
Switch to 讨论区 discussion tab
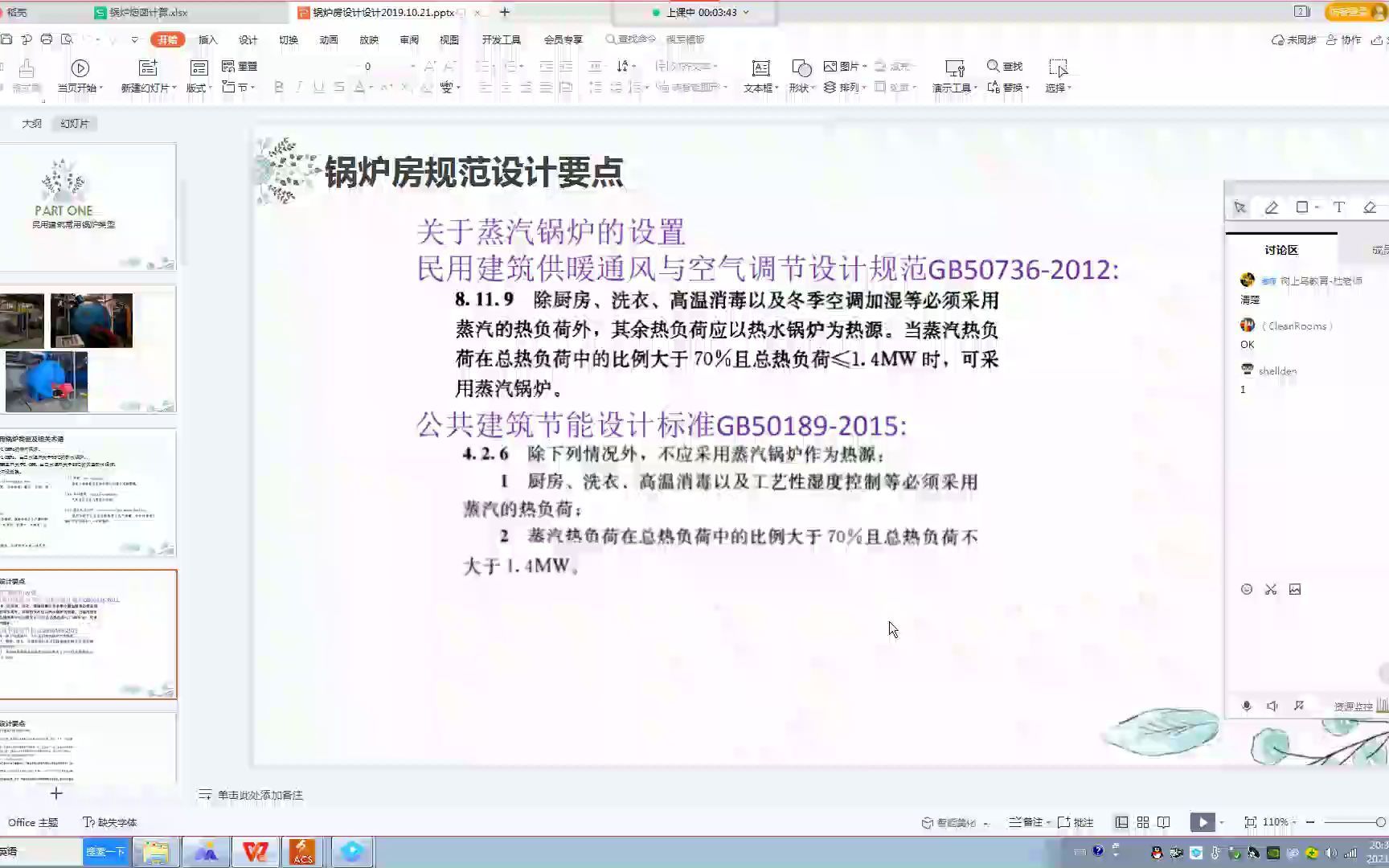(x=1281, y=250)
